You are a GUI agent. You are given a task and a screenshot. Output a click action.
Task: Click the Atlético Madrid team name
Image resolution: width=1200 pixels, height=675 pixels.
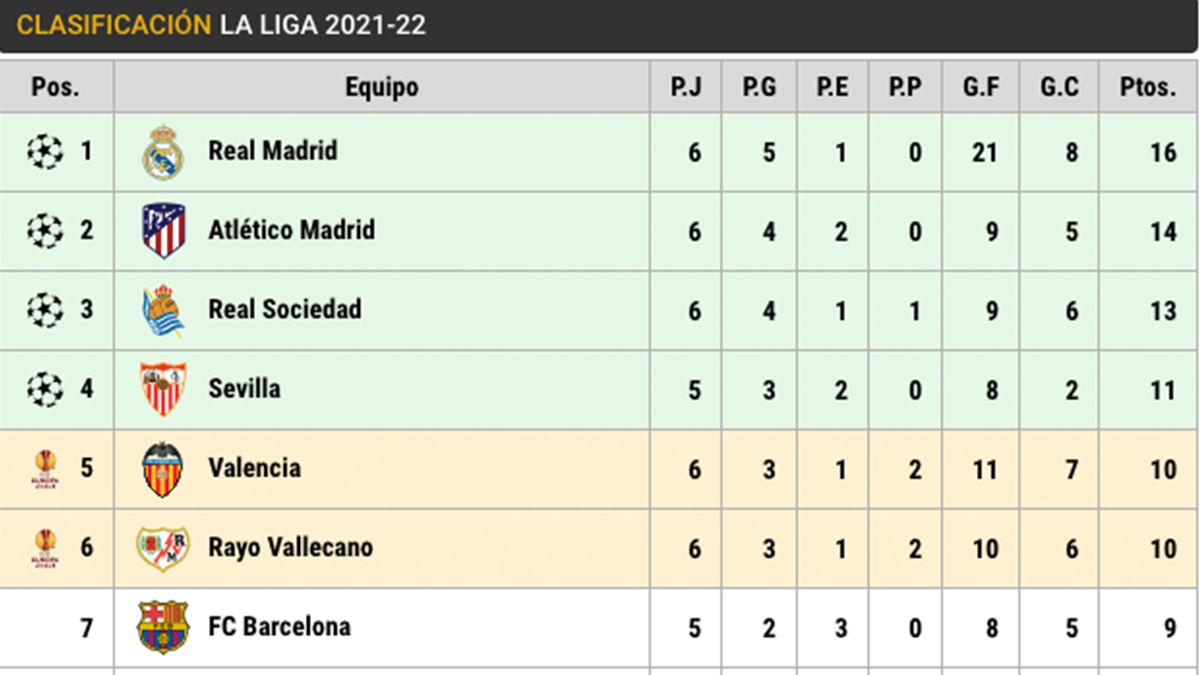(291, 230)
